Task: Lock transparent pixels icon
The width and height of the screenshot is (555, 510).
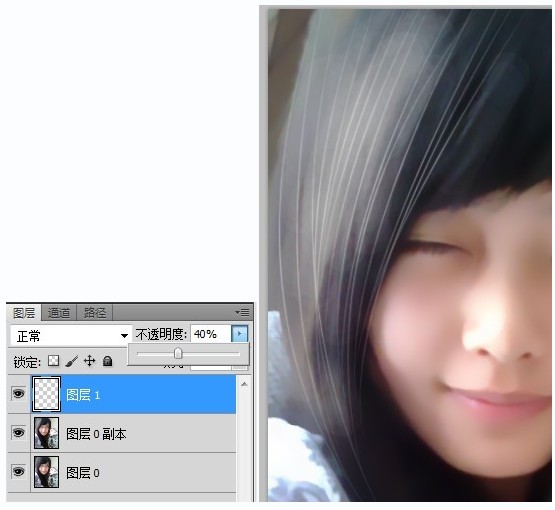Action: click(x=53, y=361)
